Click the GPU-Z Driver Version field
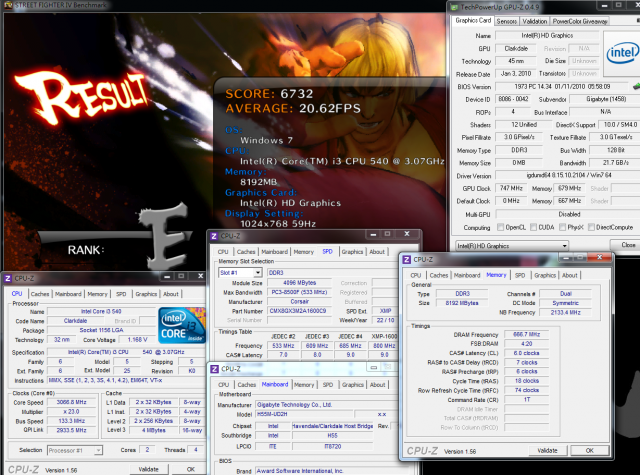 click(569, 175)
